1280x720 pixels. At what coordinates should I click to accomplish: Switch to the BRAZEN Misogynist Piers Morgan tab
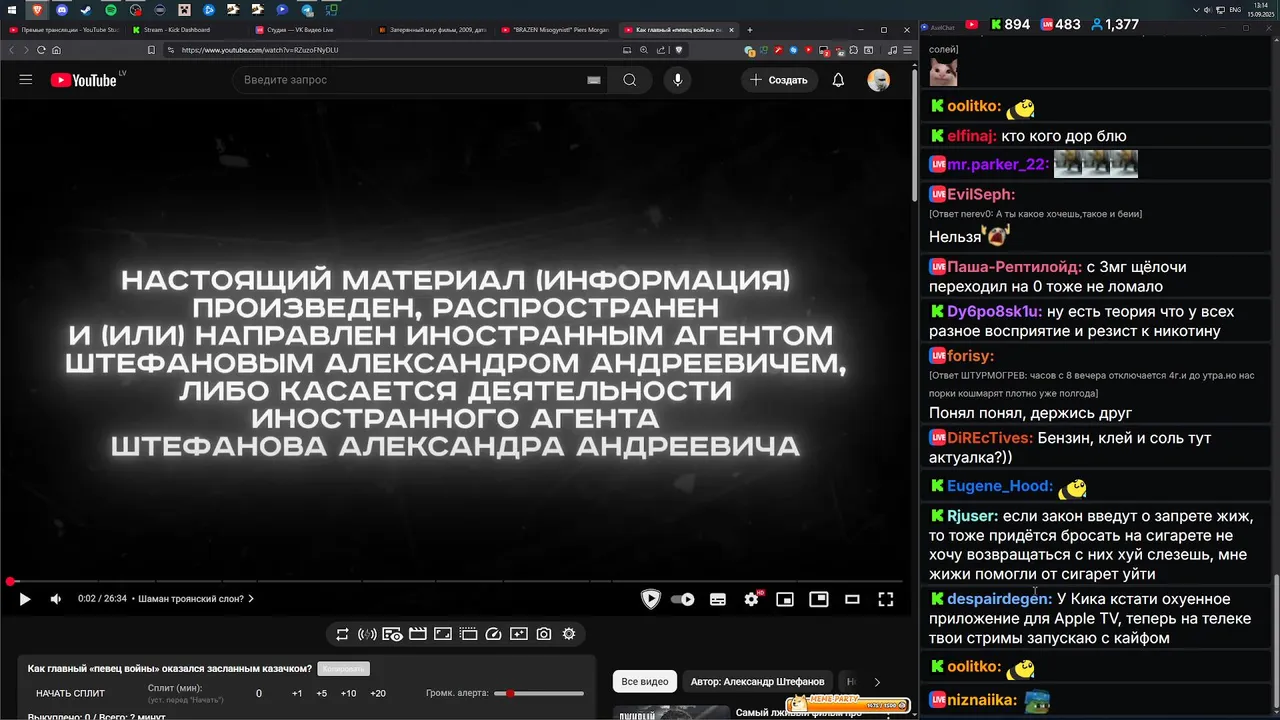coord(555,30)
